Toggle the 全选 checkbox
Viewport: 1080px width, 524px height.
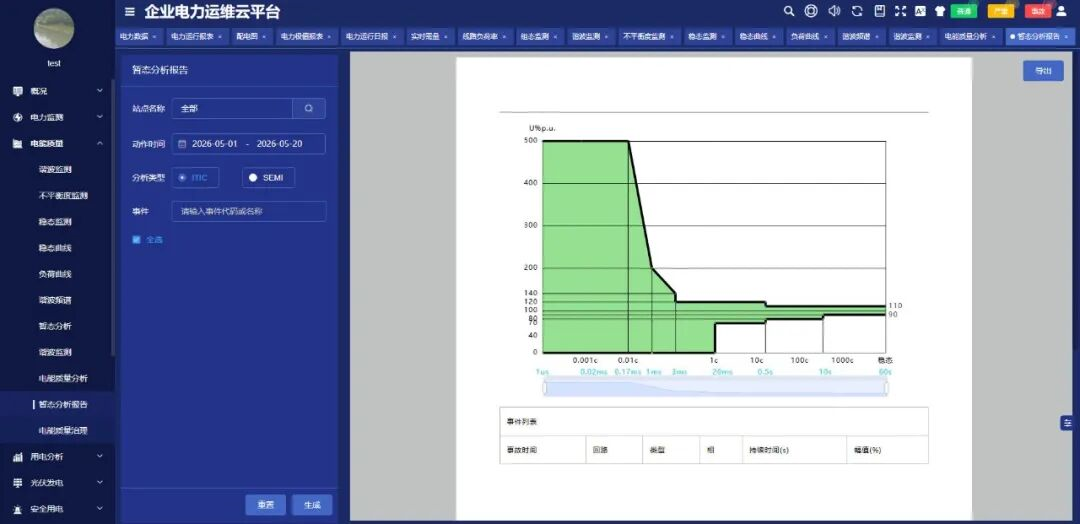(136, 240)
